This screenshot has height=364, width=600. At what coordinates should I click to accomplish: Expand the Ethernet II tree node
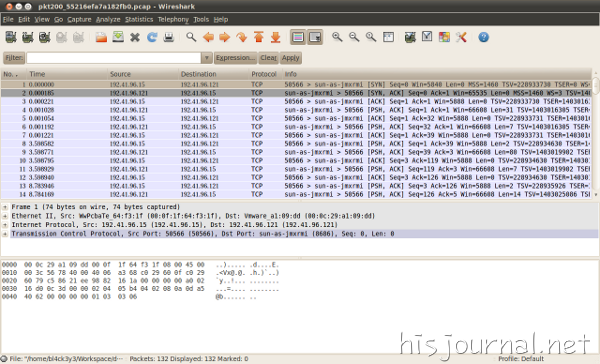click(x=5, y=216)
